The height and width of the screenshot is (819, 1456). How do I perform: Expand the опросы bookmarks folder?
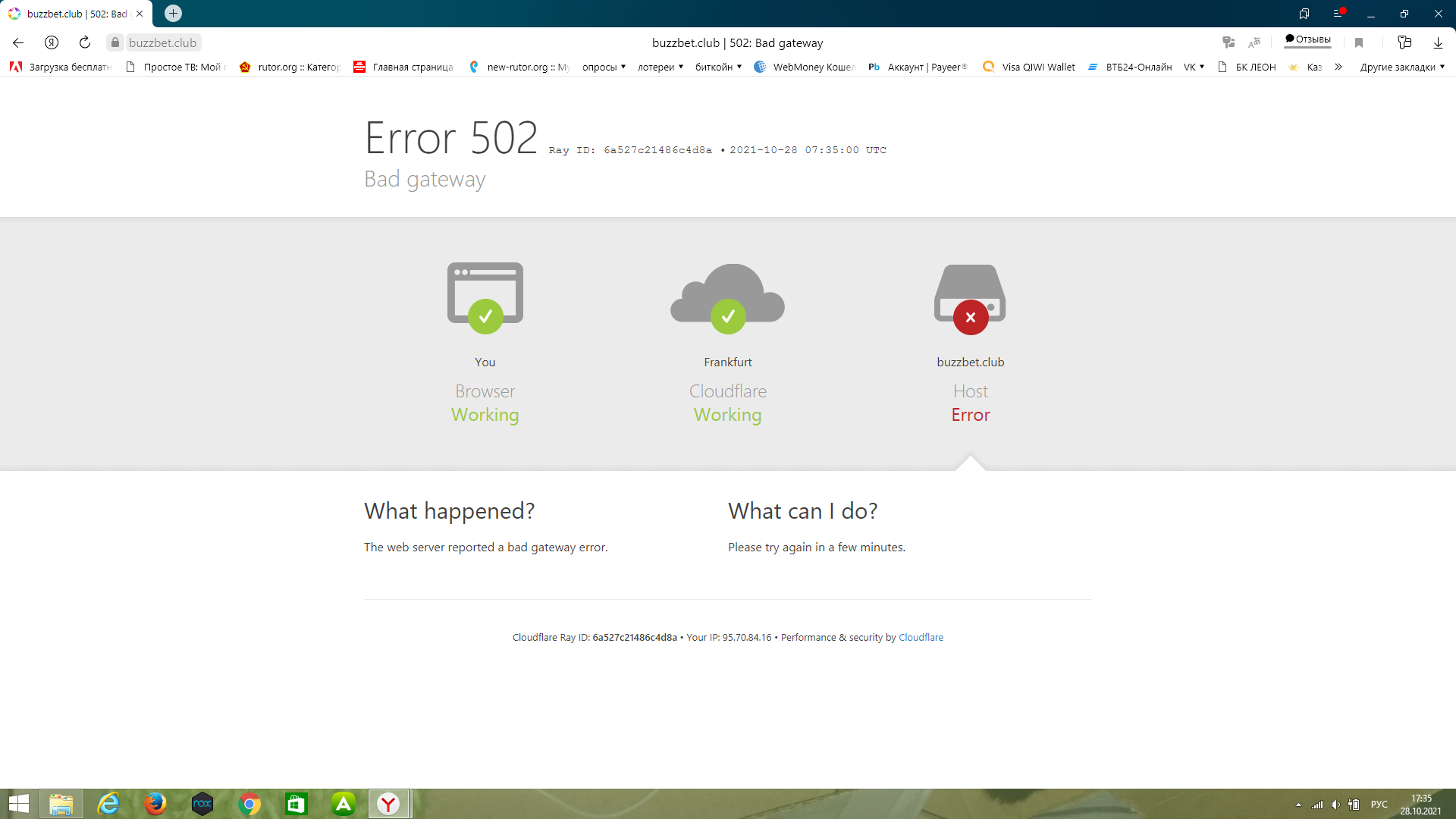604,67
